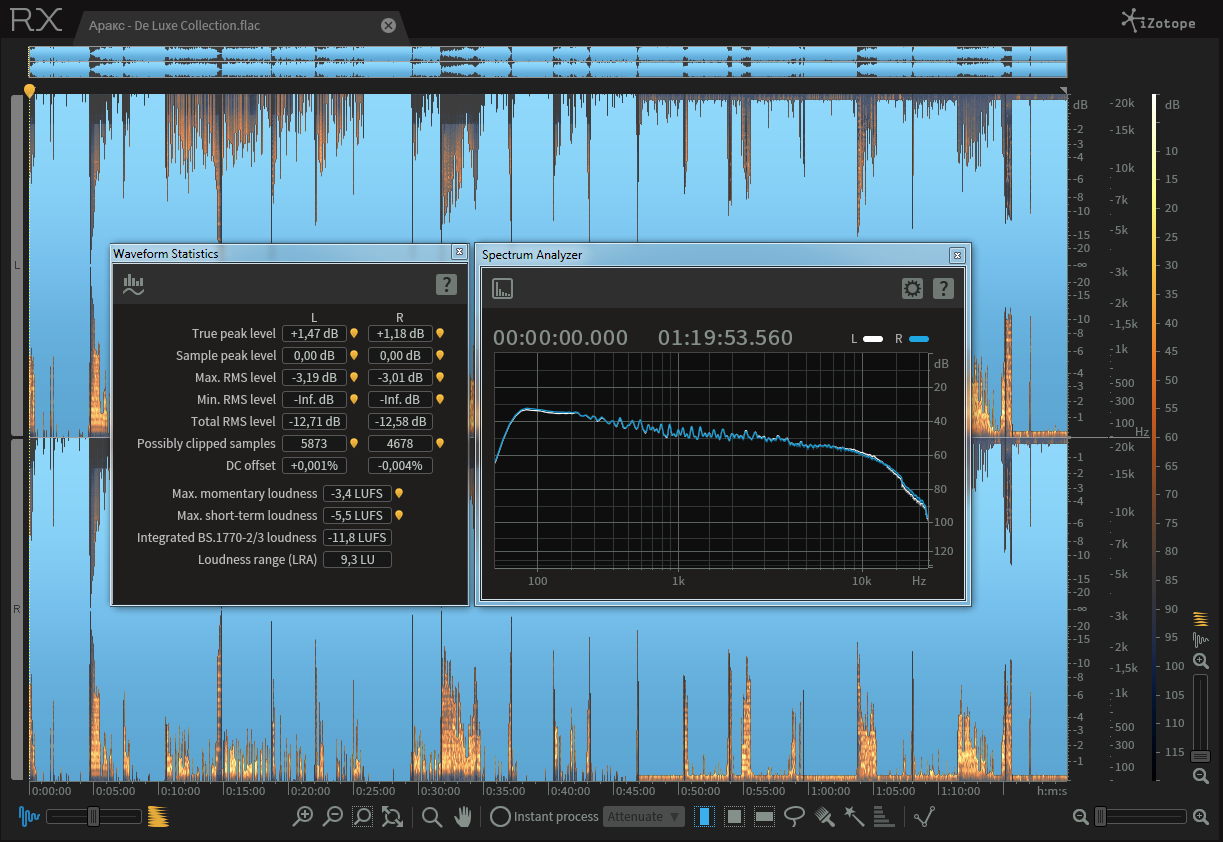Toggle Instant process circle

pyautogui.click(x=500, y=817)
